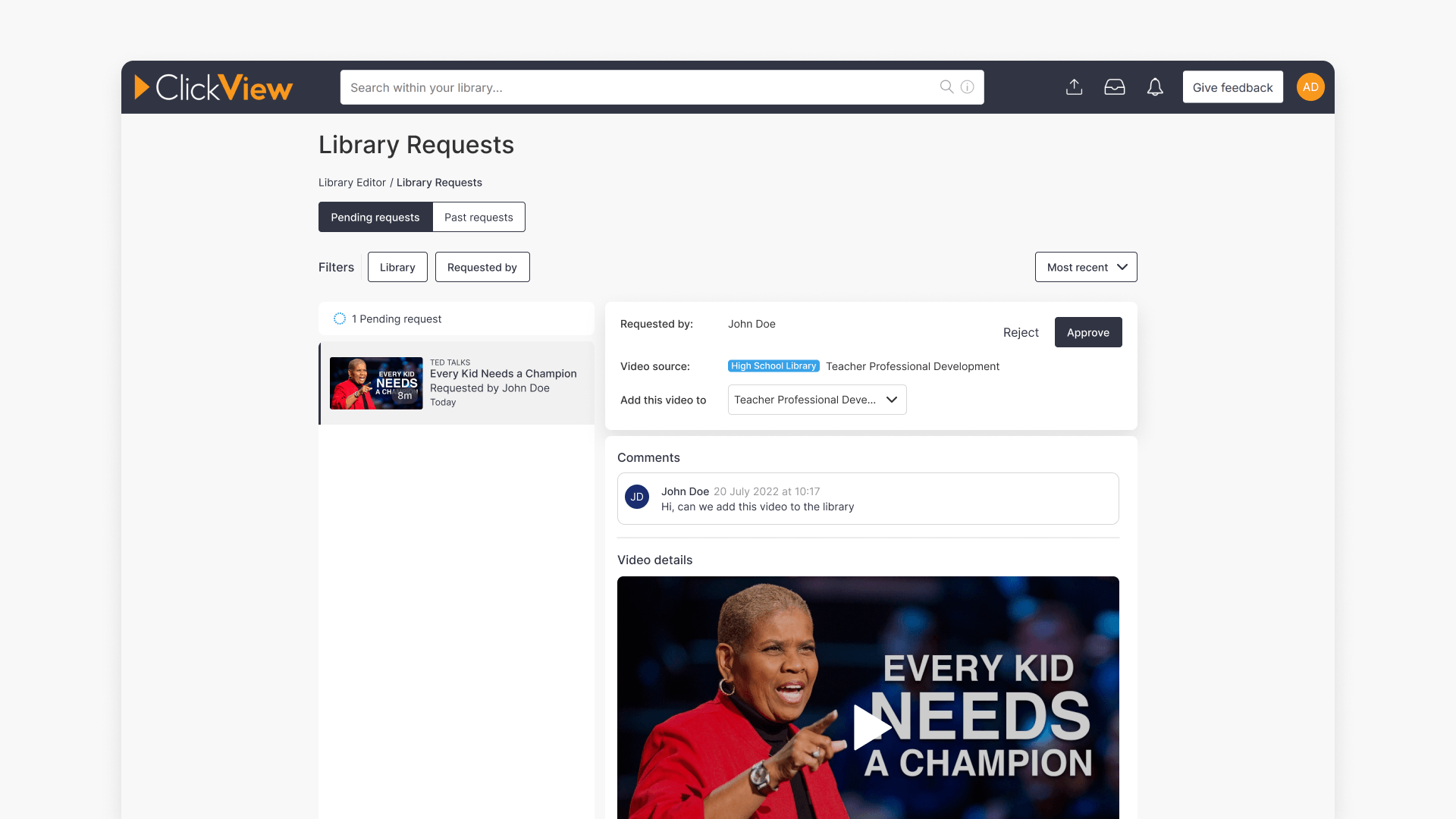This screenshot has width=1456, height=819.
Task: Open the inbox icon
Action: click(1115, 86)
